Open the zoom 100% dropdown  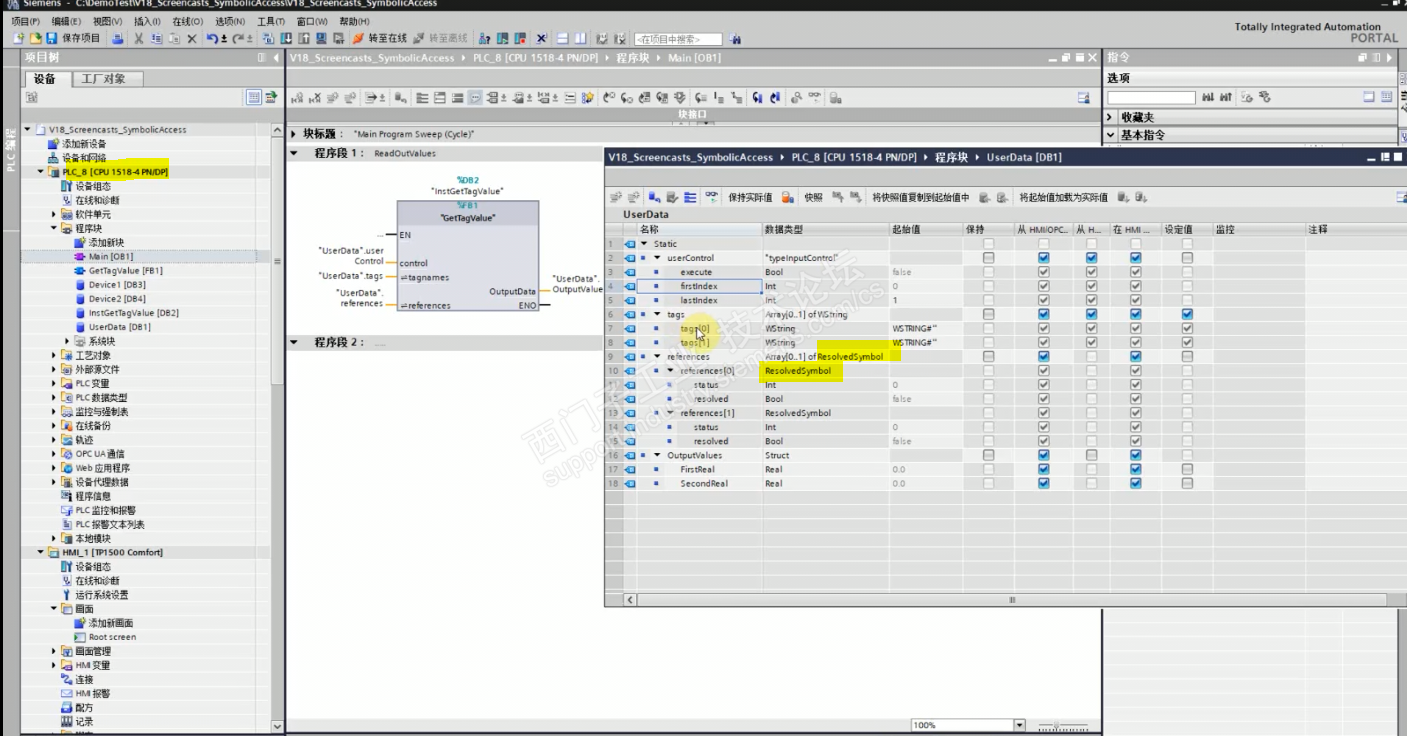1019,725
